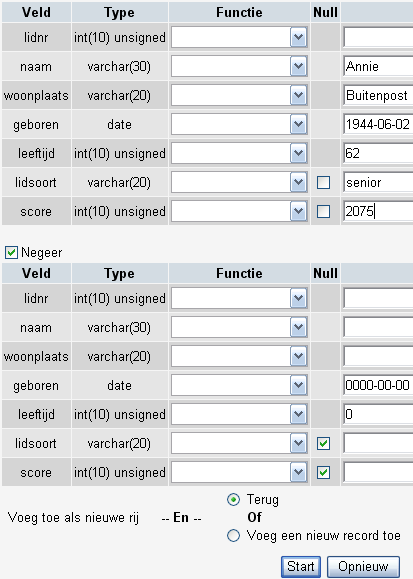
Task: Click the first empty lidnr value field
Action: pyautogui.click(x=378, y=37)
